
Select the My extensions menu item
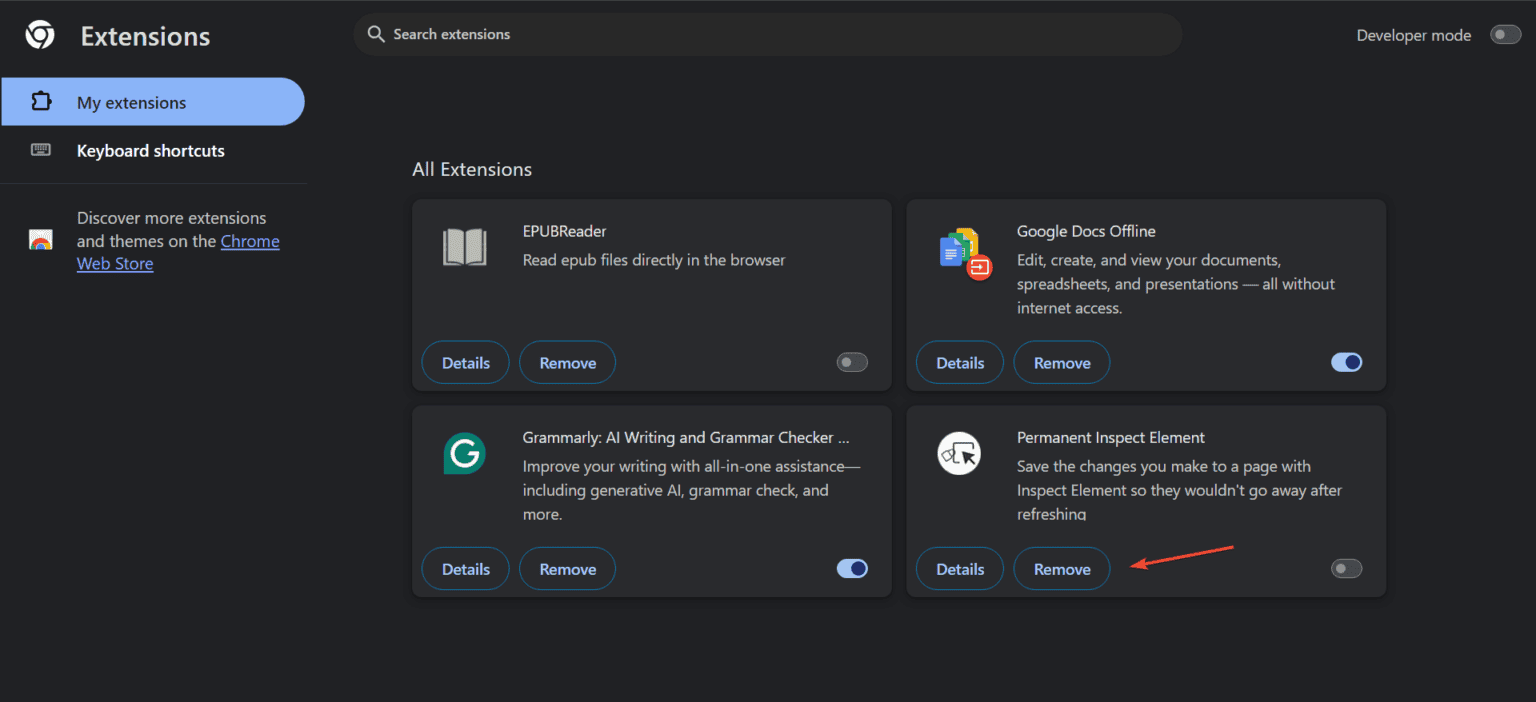pyautogui.click(x=152, y=102)
